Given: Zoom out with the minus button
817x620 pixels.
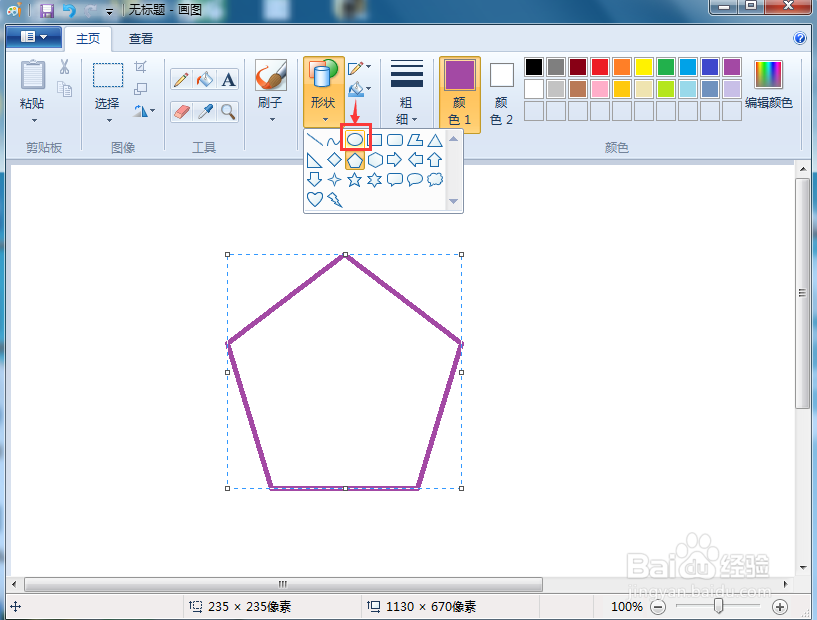Looking at the screenshot, I should tap(659, 606).
